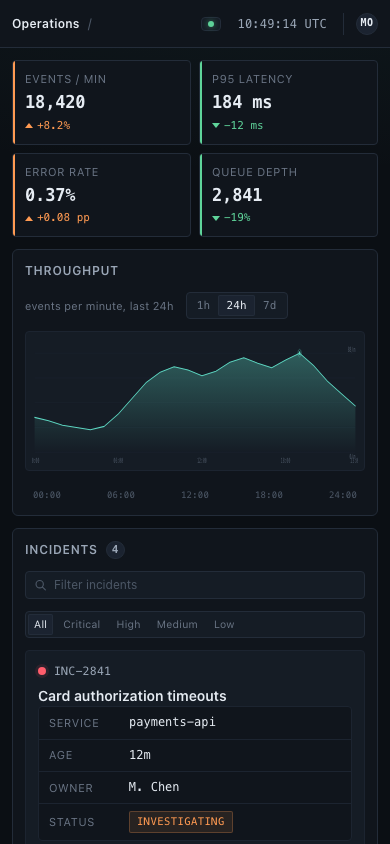Viewport: 390px width, 844px height.
Task: Focus the Filter incidents search field
Action: [x=195, y=585]
